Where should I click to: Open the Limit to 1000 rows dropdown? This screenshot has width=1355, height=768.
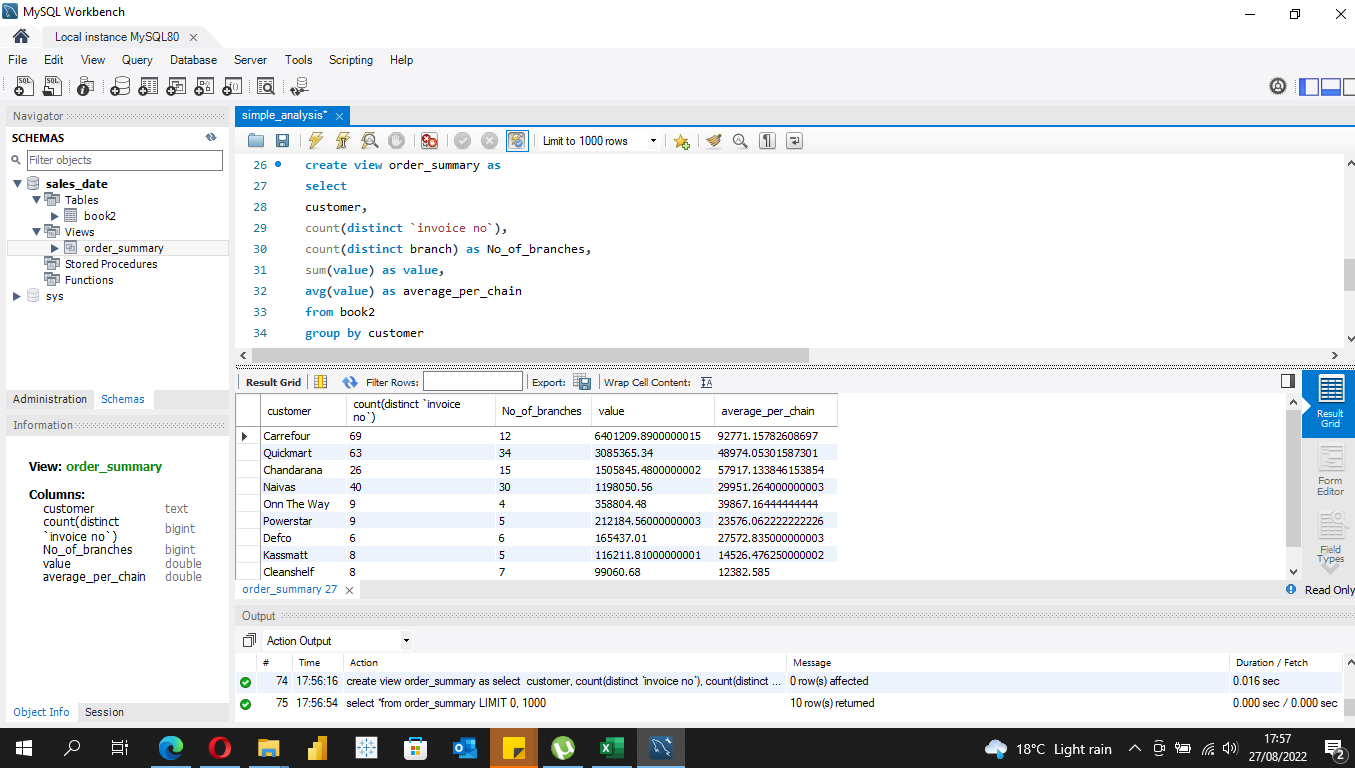click(655, 140)
